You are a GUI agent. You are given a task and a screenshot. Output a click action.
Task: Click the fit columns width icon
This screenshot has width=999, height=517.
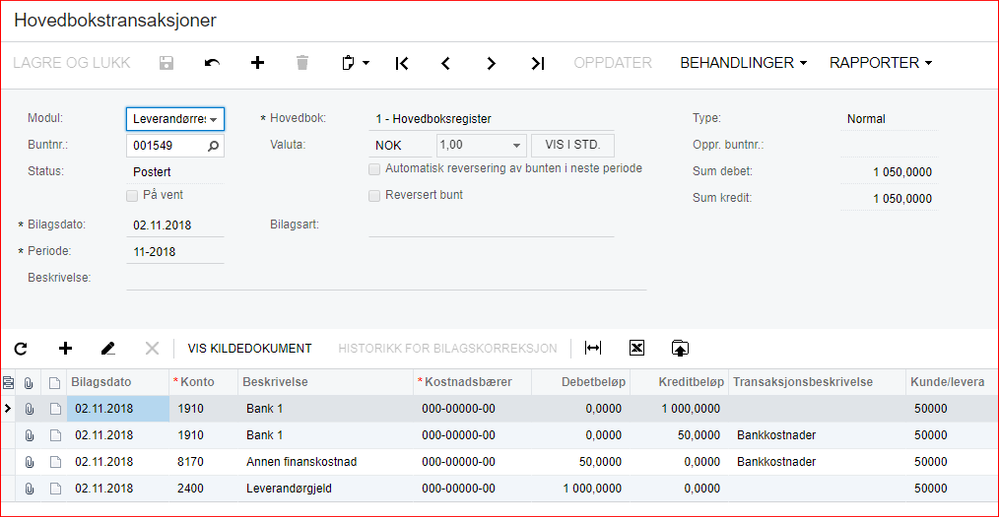pos(593,347)
